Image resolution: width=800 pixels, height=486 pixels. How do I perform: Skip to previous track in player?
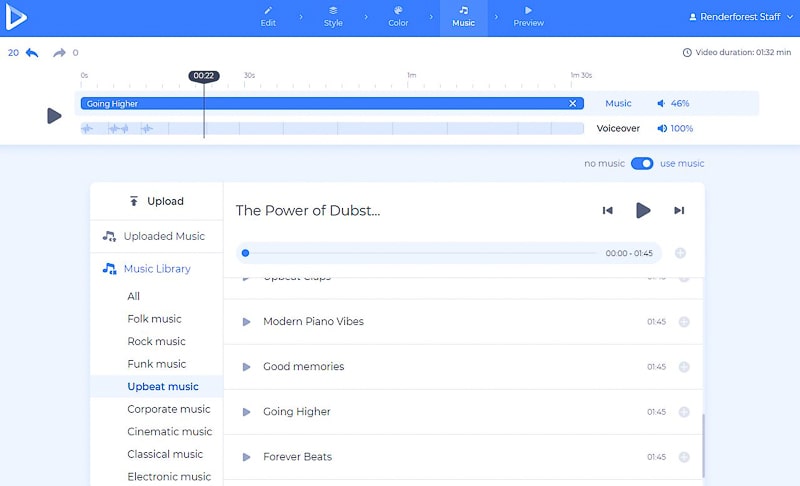(x=607, y=210)
